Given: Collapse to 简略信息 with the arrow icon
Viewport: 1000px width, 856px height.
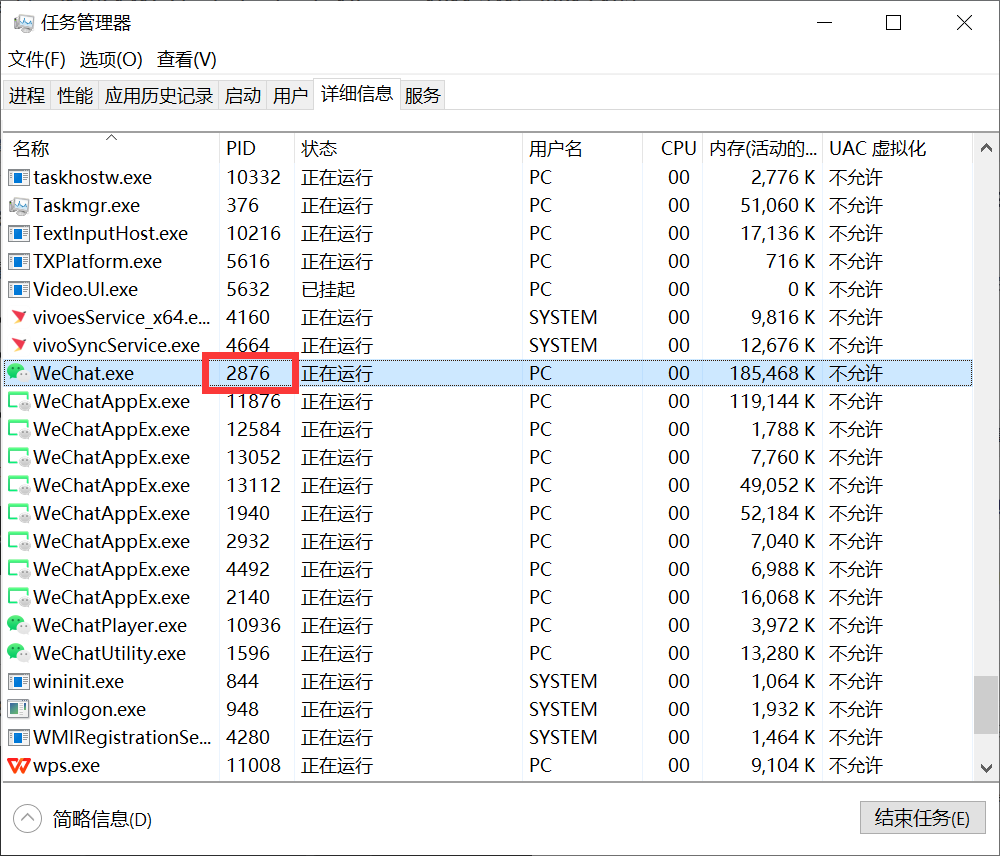Looking at the screenshot, I should pyautogui.click(x=27, y=818).
